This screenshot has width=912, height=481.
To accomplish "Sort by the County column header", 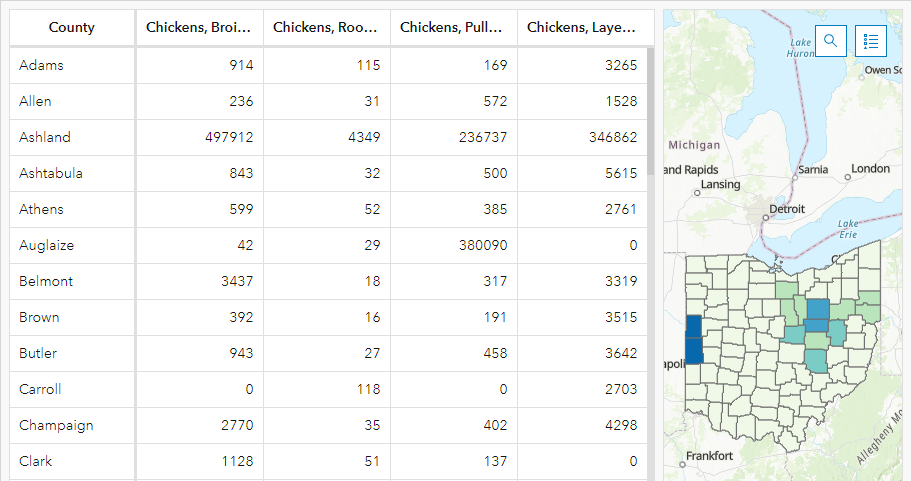I will pos(72,27).
